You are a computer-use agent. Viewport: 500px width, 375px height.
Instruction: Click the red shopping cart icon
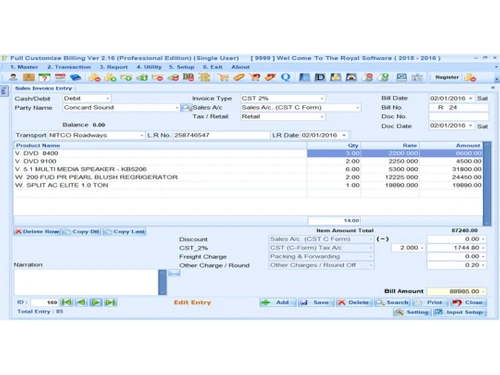pos(255,77)
